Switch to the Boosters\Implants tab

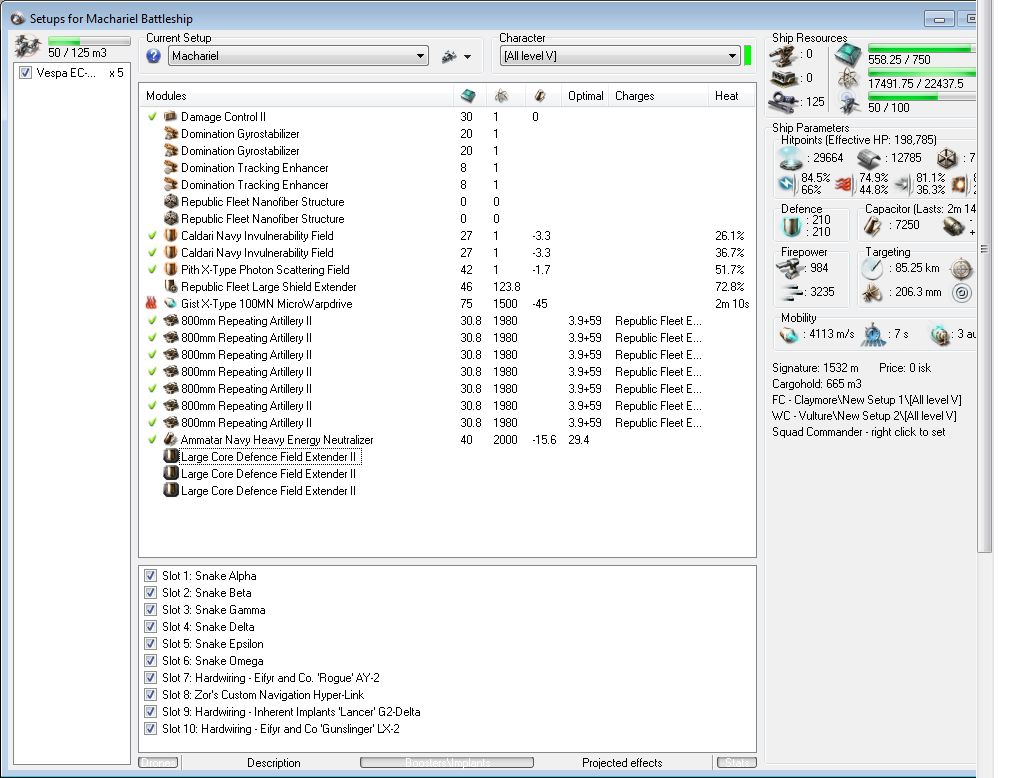(x=447, y=763)
